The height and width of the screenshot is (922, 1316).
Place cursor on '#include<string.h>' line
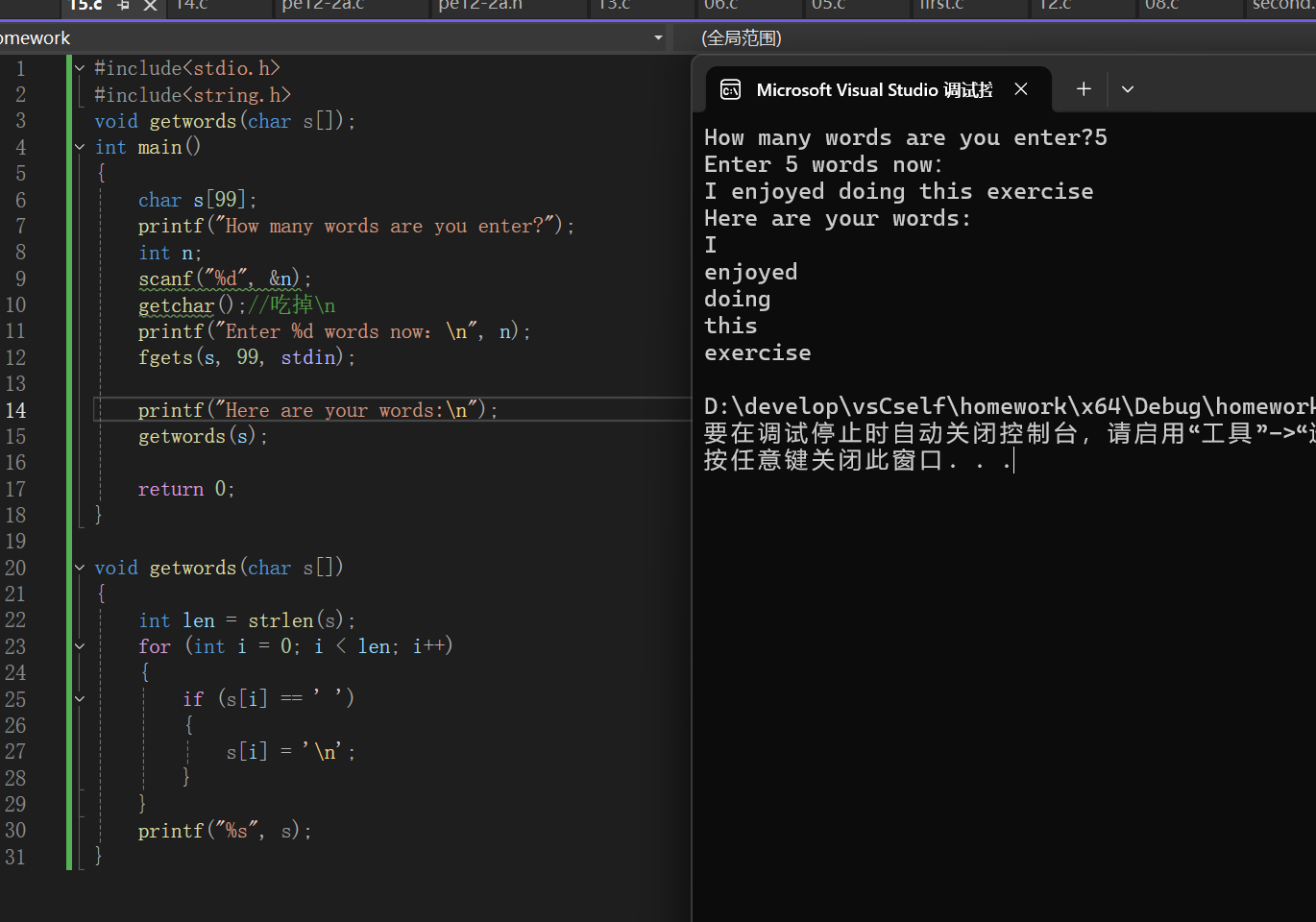pyautogui.click(x=192, y=95)
